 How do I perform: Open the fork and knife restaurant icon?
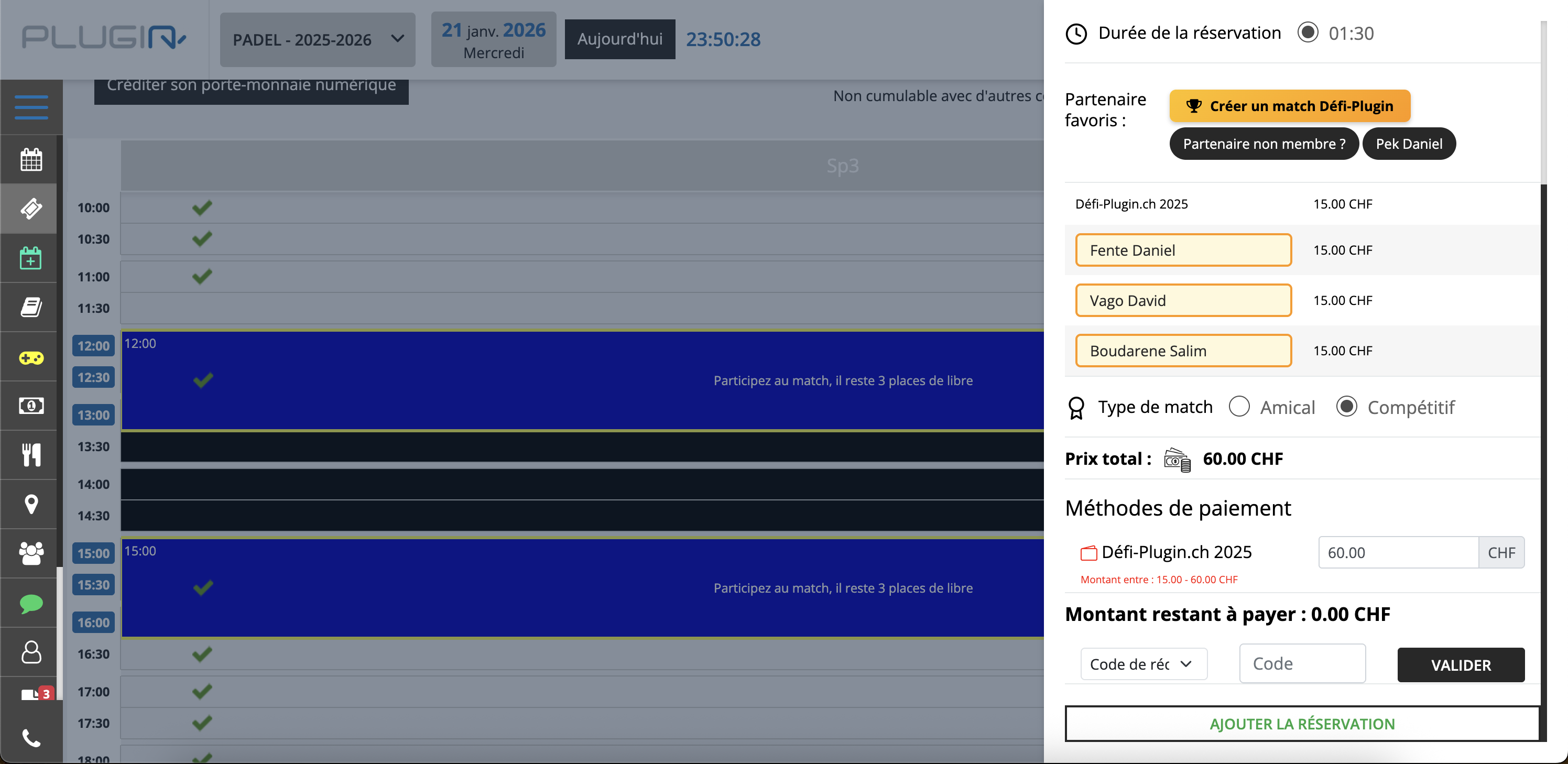(31, 455)
